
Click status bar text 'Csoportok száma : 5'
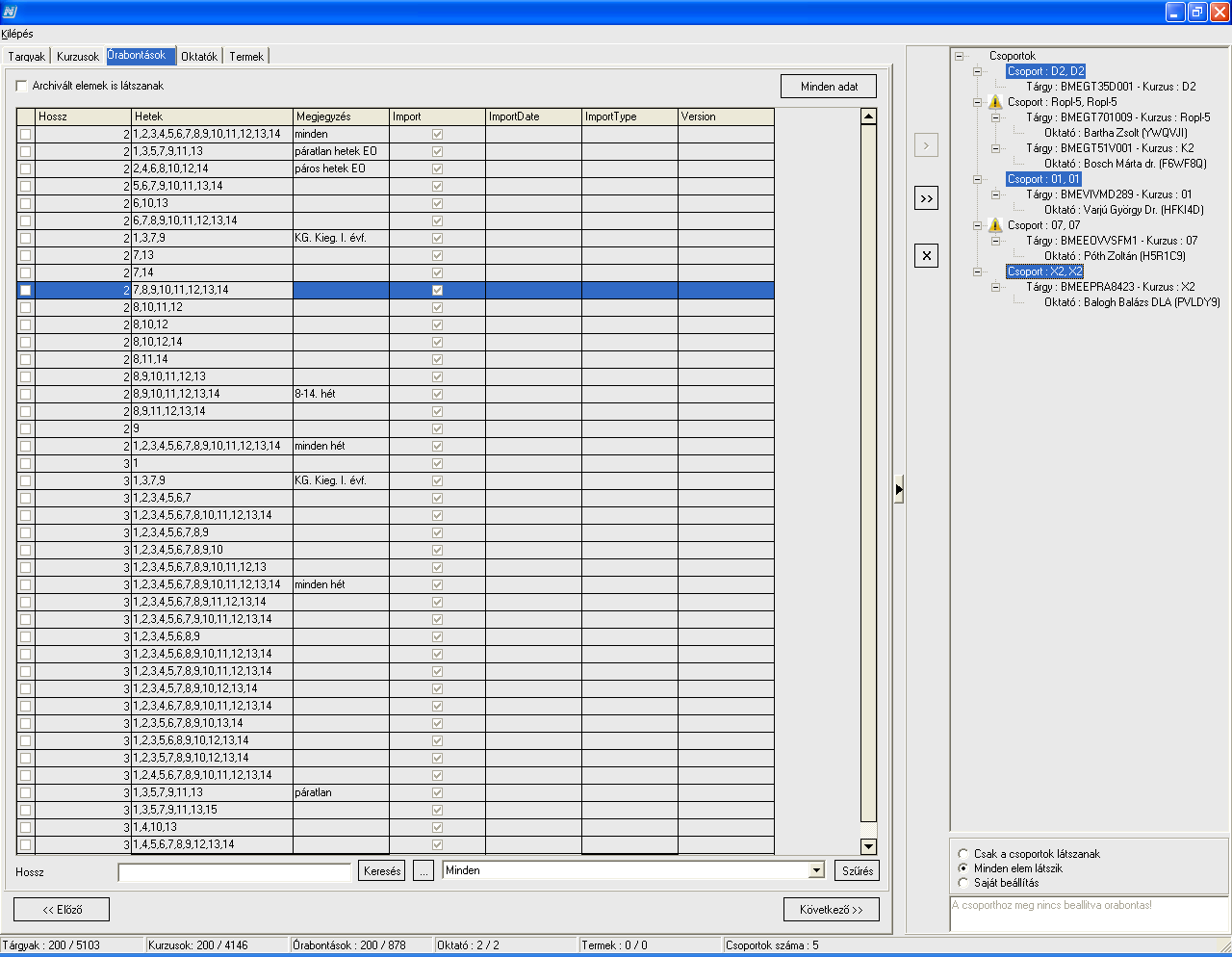[772, 945]
